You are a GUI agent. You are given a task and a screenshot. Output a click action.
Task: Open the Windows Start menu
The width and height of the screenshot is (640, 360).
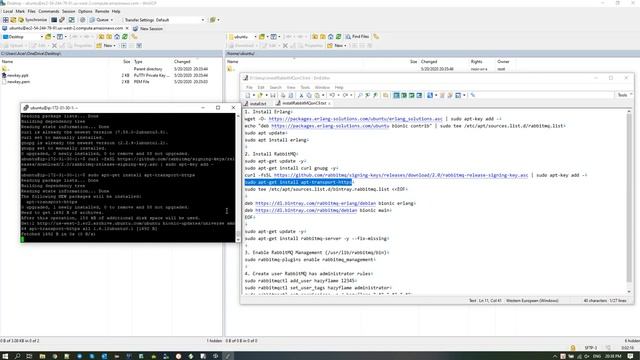tap(6, 356)
